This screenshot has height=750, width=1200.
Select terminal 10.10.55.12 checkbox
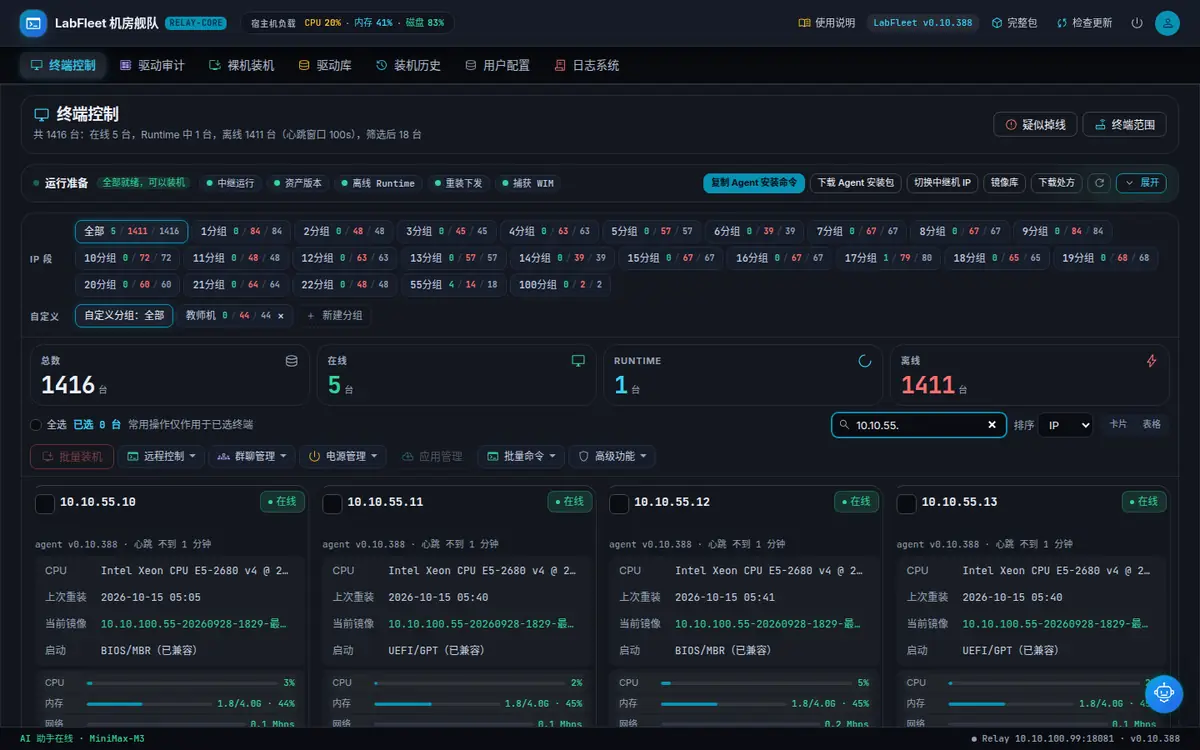(x=619, y=503)
